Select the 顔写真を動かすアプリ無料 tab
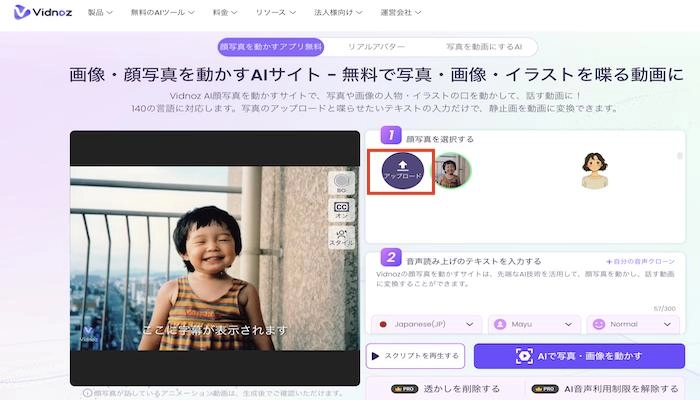 click(x=271, y=47)
